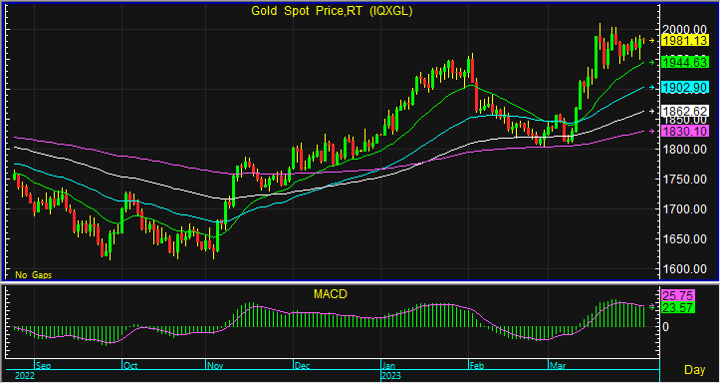Click the 1750.00 price axis label
This screenshot has width=721, height=384.
pyautogui.click(x=685, y=179)
